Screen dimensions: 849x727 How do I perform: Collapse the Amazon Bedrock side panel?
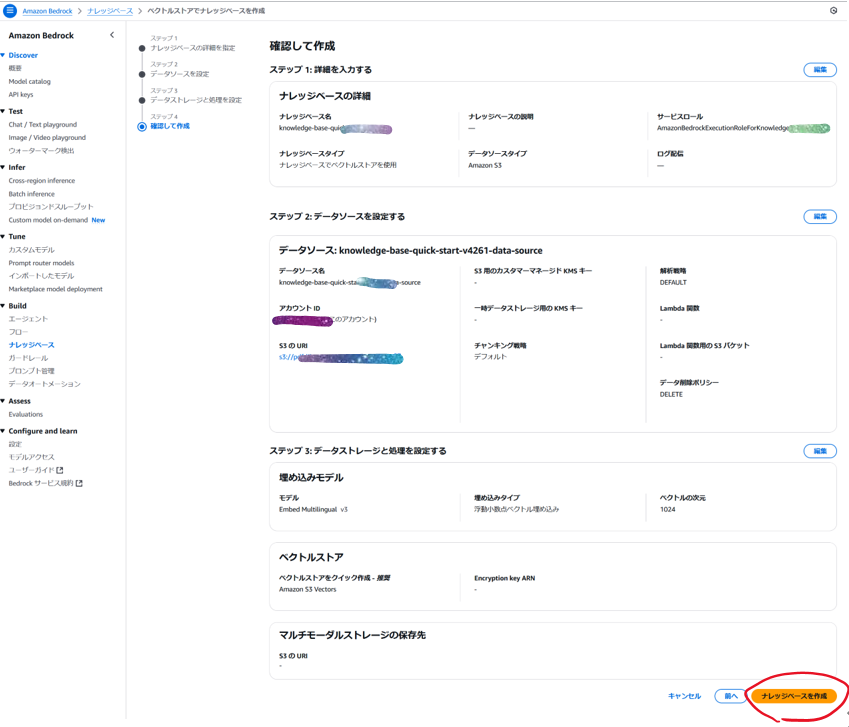(x=112, y=35)
